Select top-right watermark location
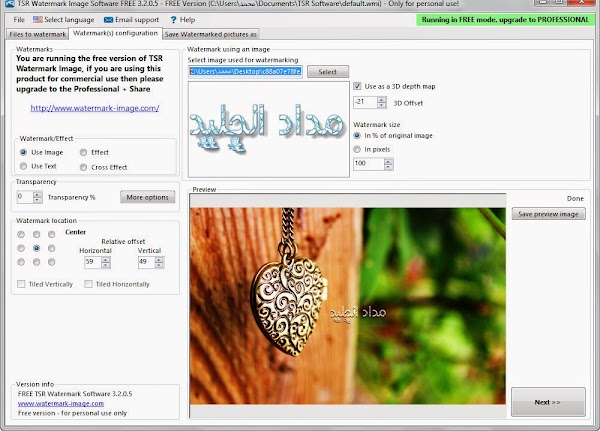Screen dimensions: 600x431 click(51, 234)
